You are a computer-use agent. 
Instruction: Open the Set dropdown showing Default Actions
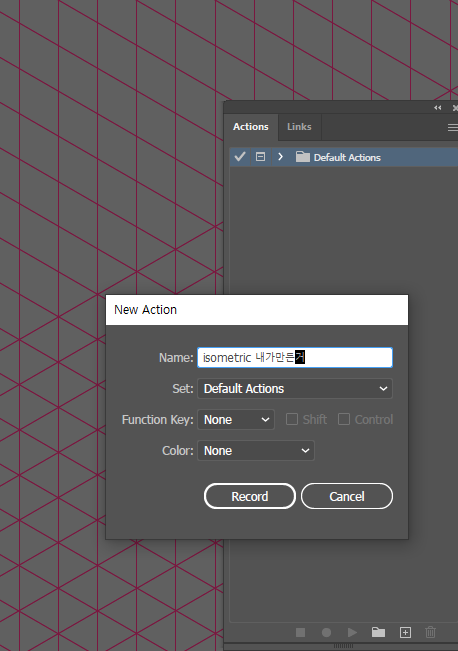(x=295, y=389)
